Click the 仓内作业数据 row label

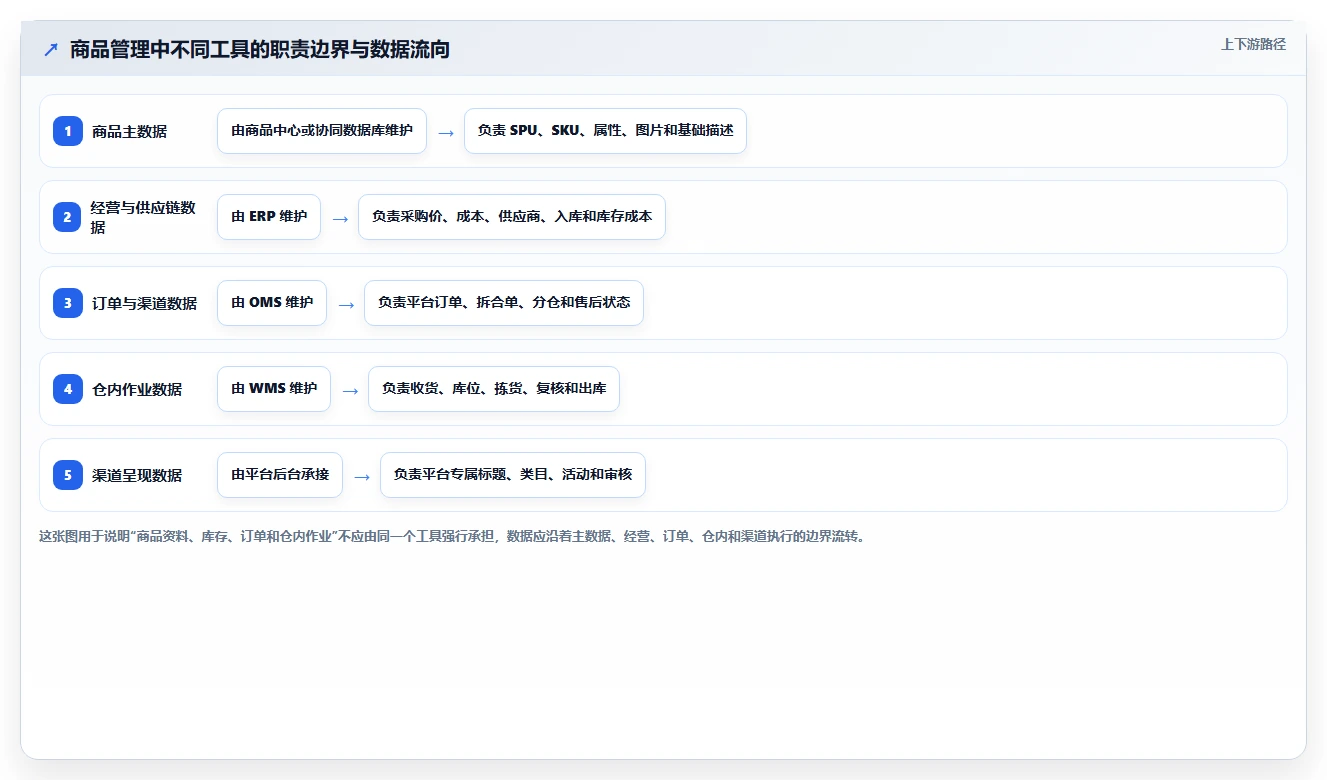click(137, 389)
